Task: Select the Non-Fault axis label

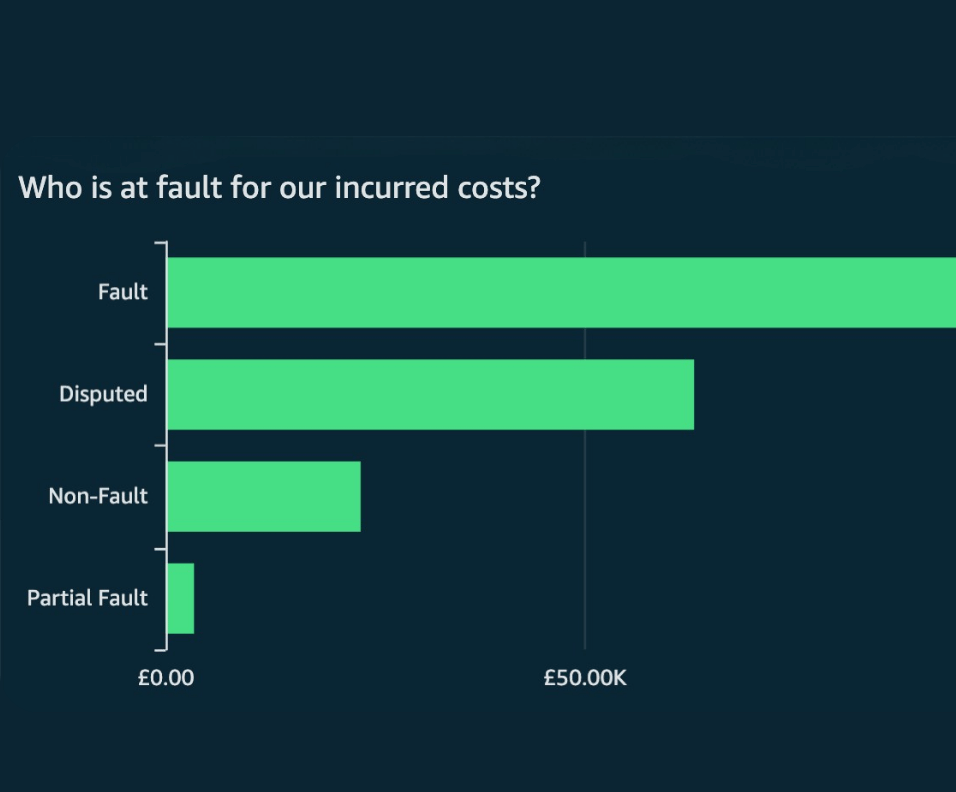Action: click(98, 496)
